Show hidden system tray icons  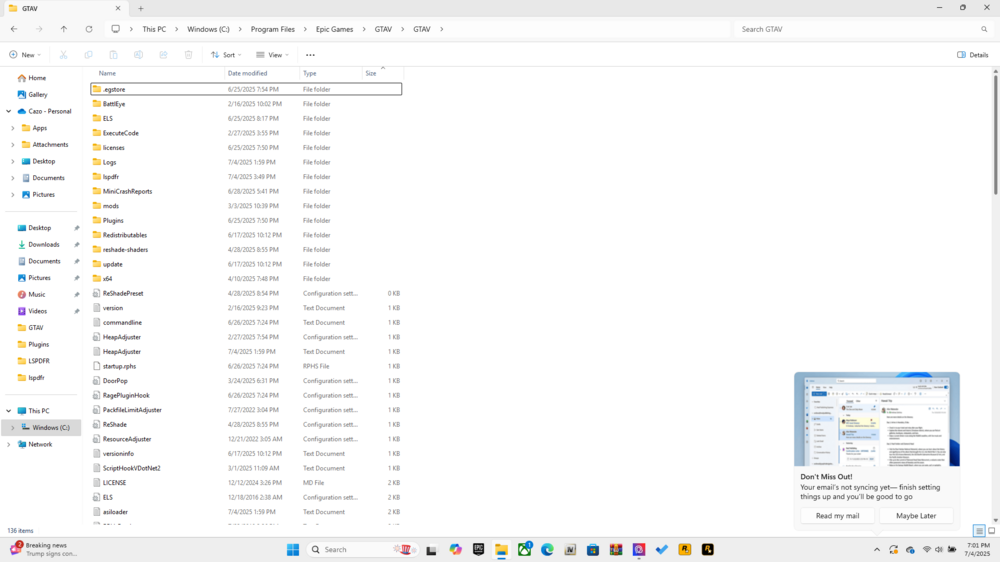[x=877, y=549]
